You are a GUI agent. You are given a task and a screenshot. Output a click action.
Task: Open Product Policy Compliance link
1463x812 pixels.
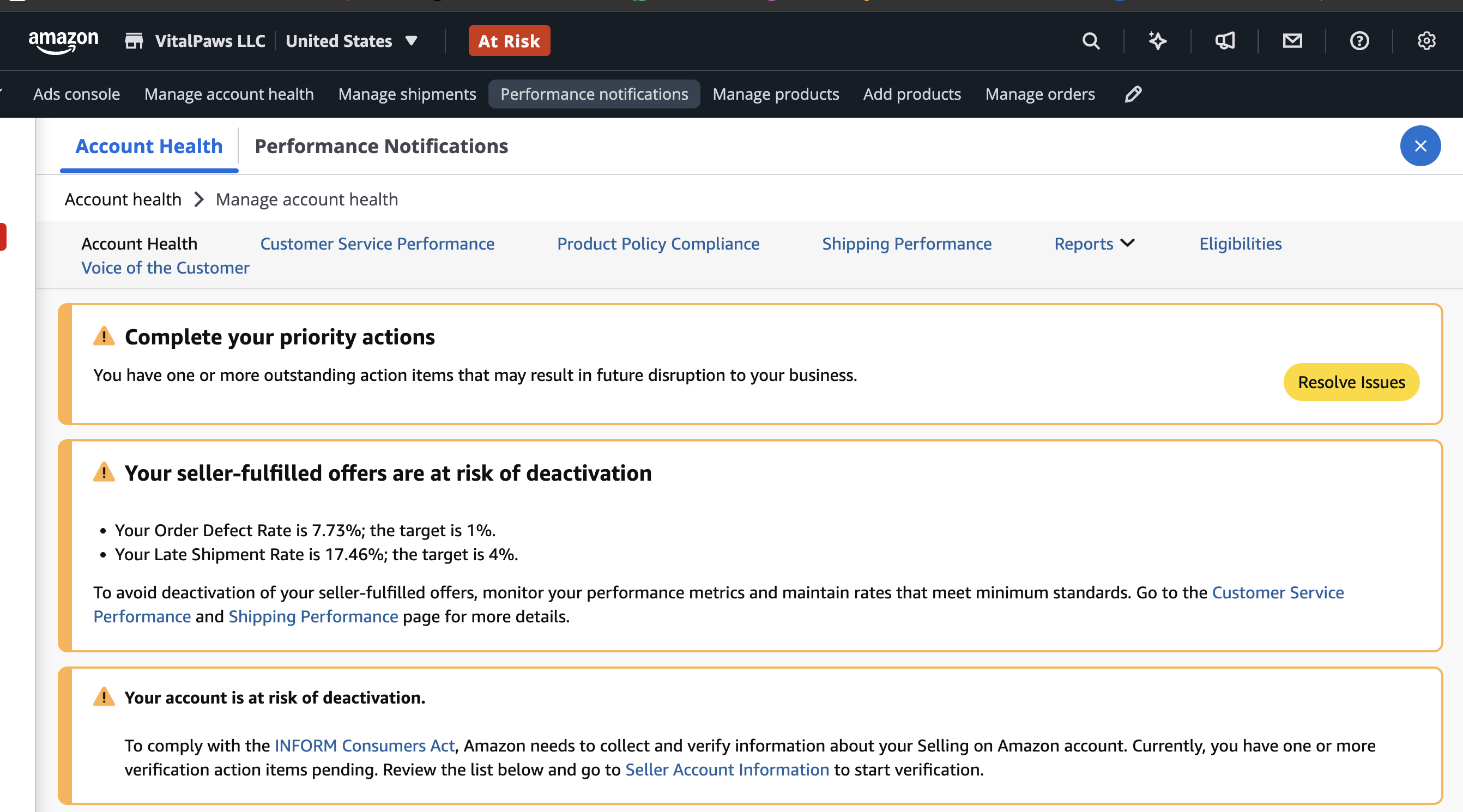point(658,244)
